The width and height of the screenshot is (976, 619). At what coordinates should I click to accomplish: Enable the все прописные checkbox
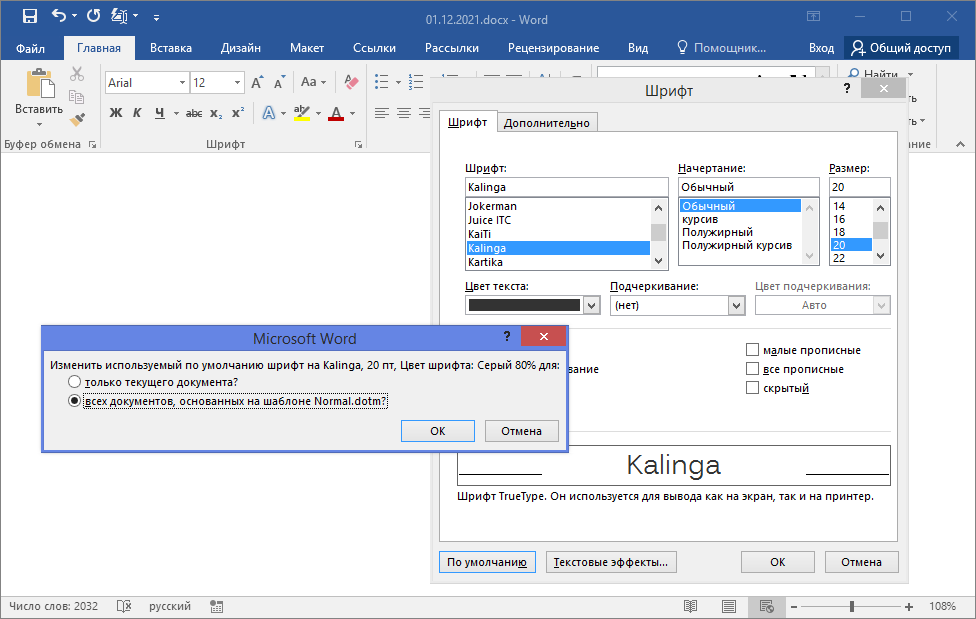[x=752, y=369]
